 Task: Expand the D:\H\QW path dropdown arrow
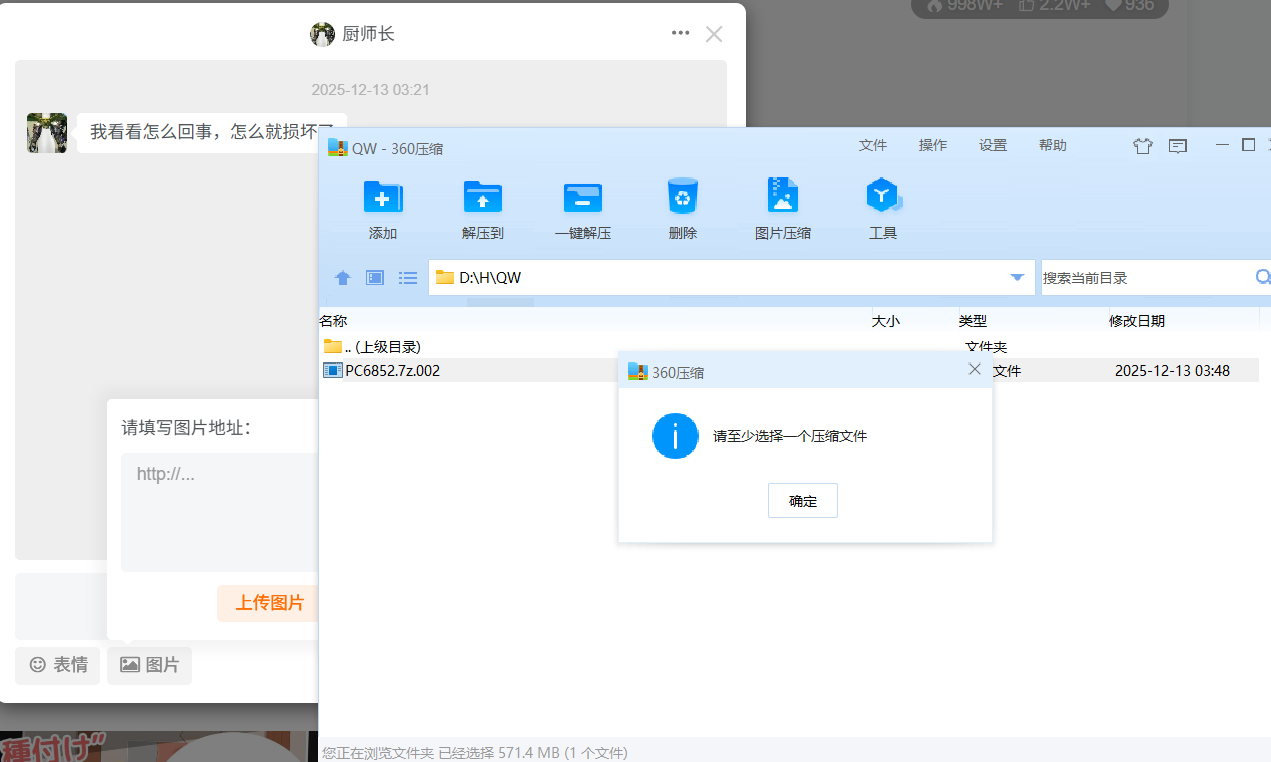coord(1017,278)
